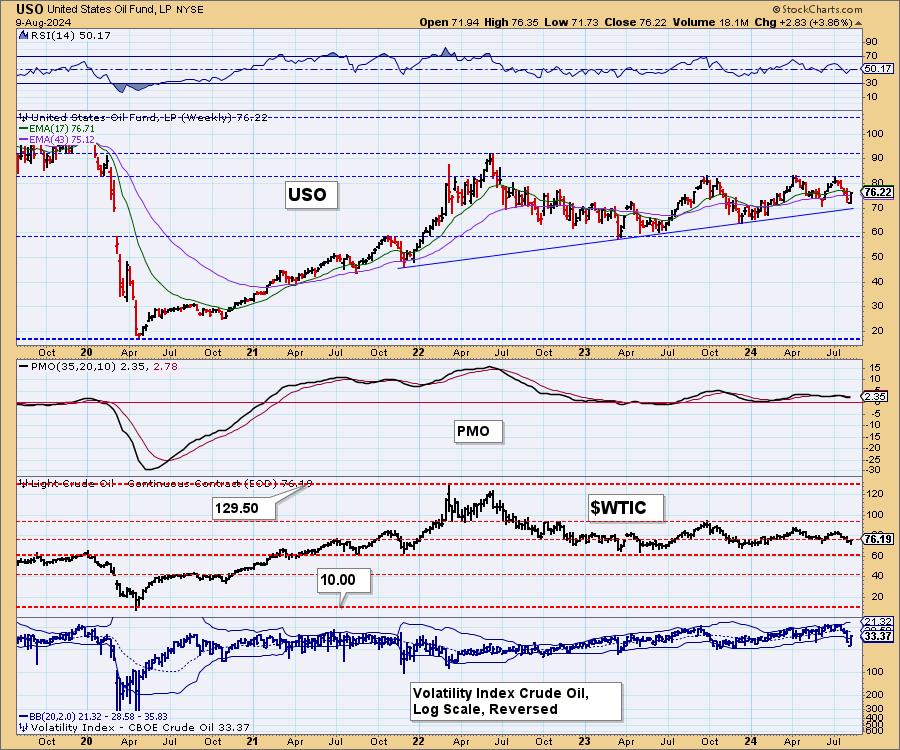Click the small RSI panel icon beside the RSI label
The height and width of the screenshot is (750, 900).
(24, 35)
